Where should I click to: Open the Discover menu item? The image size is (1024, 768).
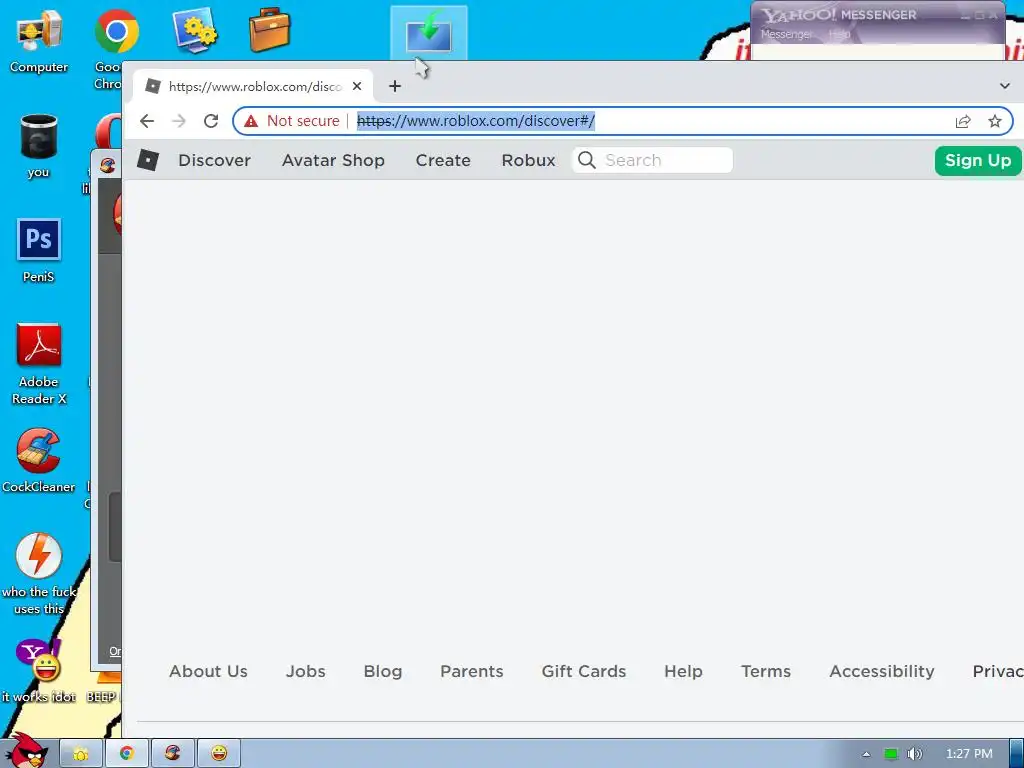pyautogui.click(x=214, y=160)
